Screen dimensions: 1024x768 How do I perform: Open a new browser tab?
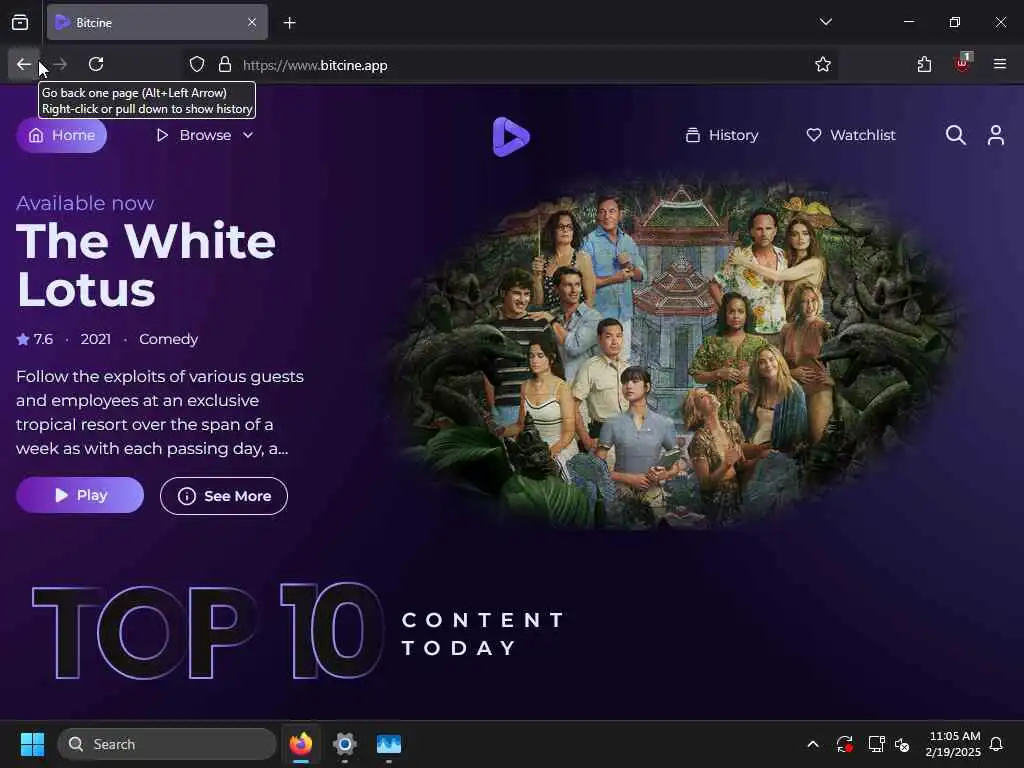pyautogui.click(x=289, y=23)
